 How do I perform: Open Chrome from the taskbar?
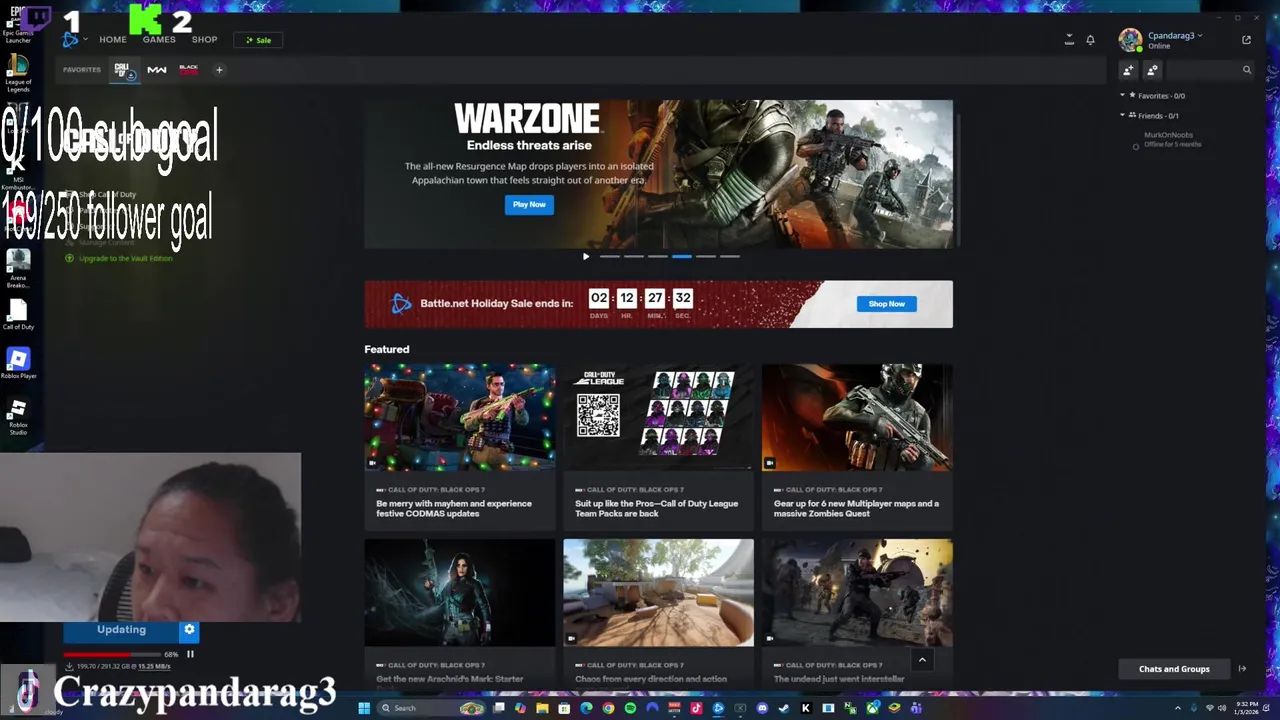click(608, 708)
